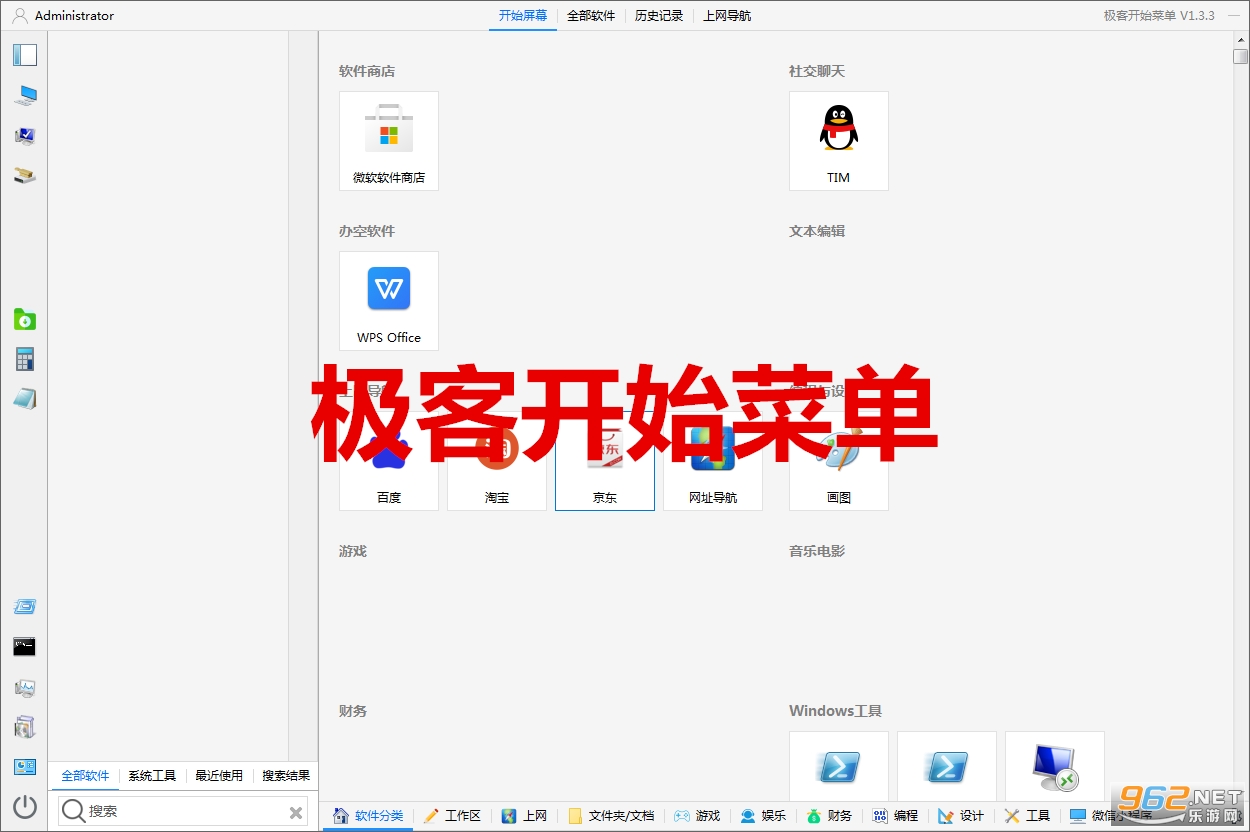Open the 网址导航 shortcut tile
1250x832 pixels.
coord(713,461)
